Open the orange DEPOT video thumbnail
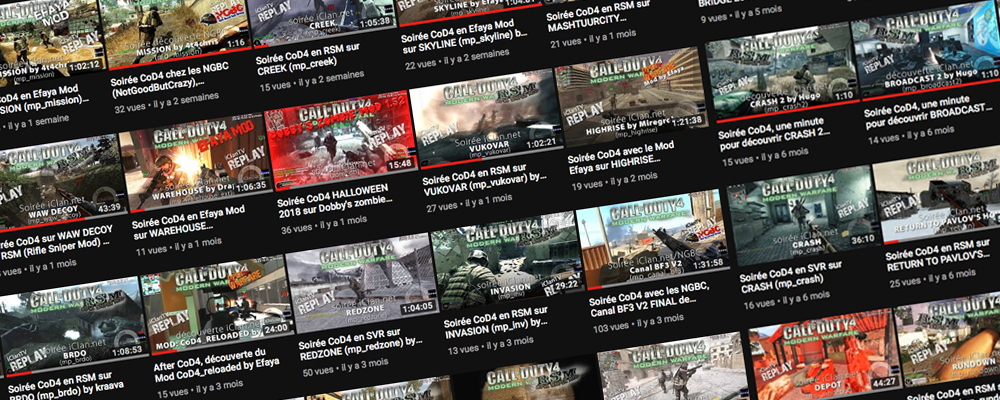Image resolution: width=1000 pixels, height=400 pixels. (824, 359)
